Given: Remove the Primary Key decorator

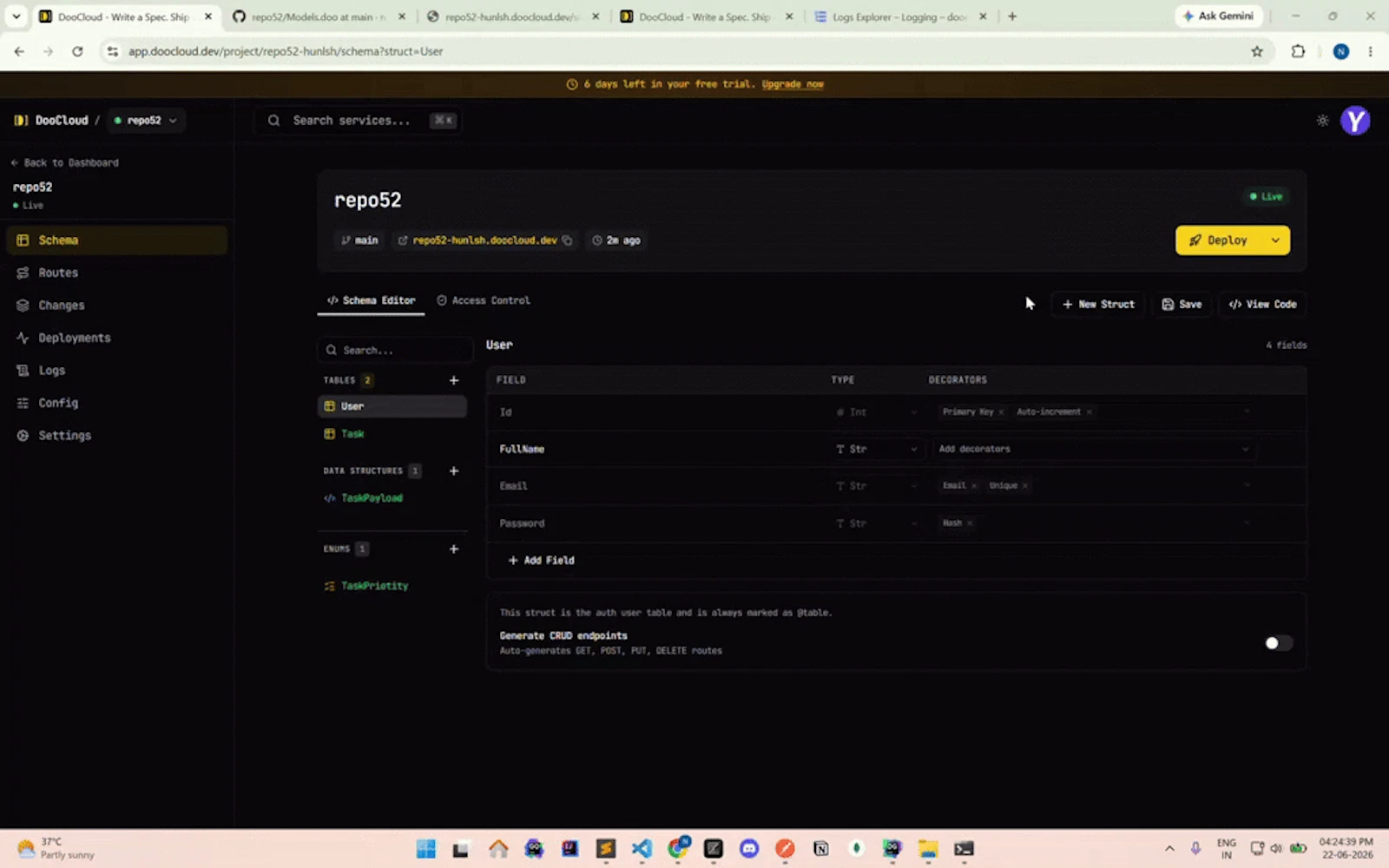Looking at the screenshot, I should (1001, 412).
